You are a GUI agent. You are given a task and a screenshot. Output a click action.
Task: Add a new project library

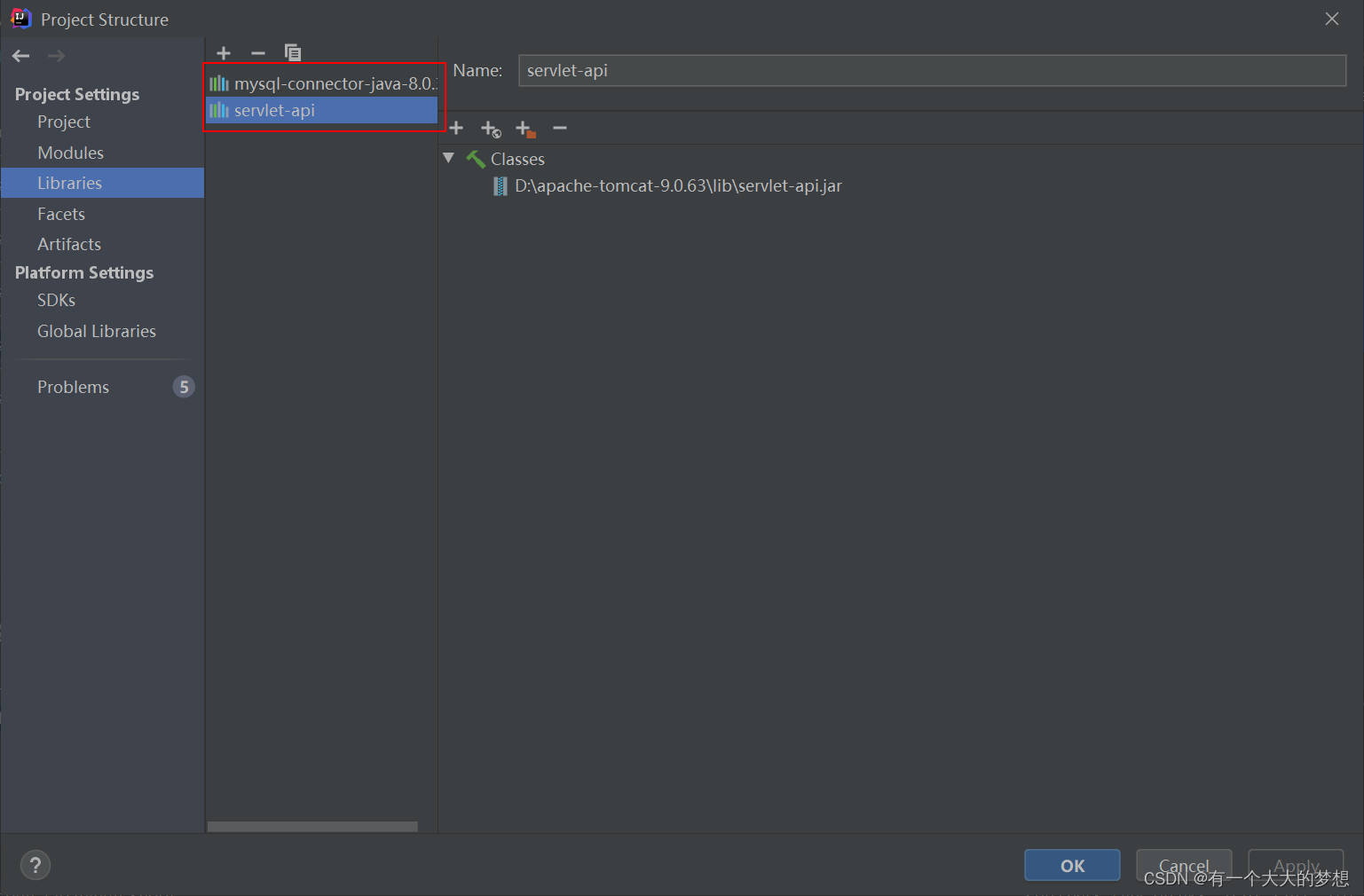224,53
